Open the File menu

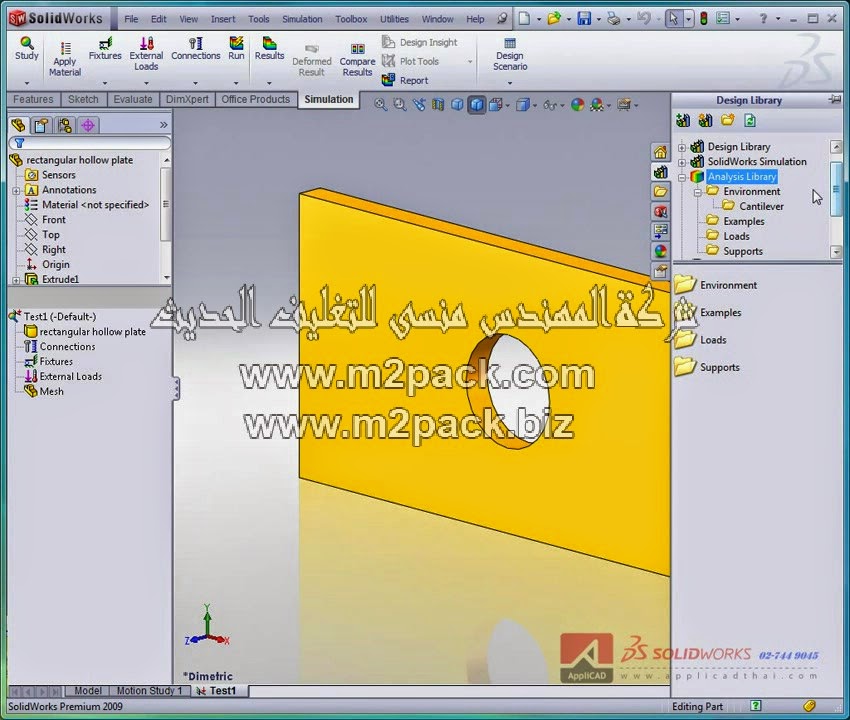tap(131, 19)
